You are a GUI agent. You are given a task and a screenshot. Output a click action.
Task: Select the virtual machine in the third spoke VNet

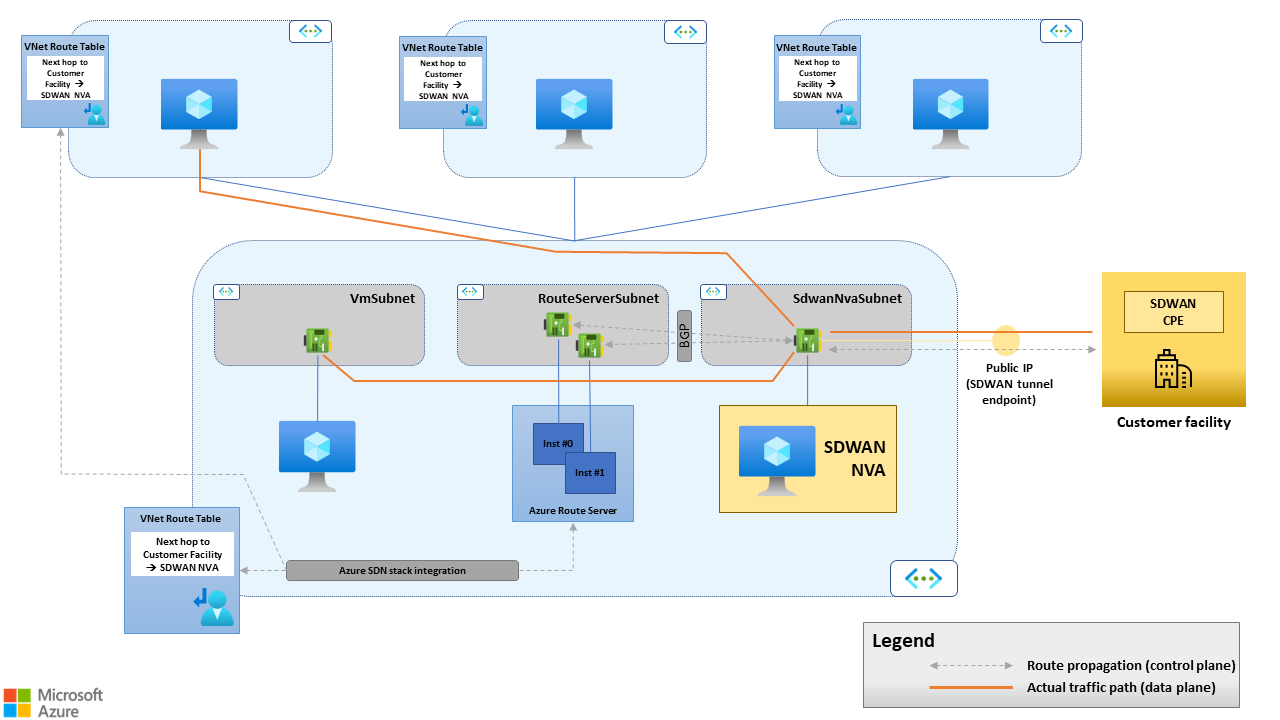coord(950,113)
